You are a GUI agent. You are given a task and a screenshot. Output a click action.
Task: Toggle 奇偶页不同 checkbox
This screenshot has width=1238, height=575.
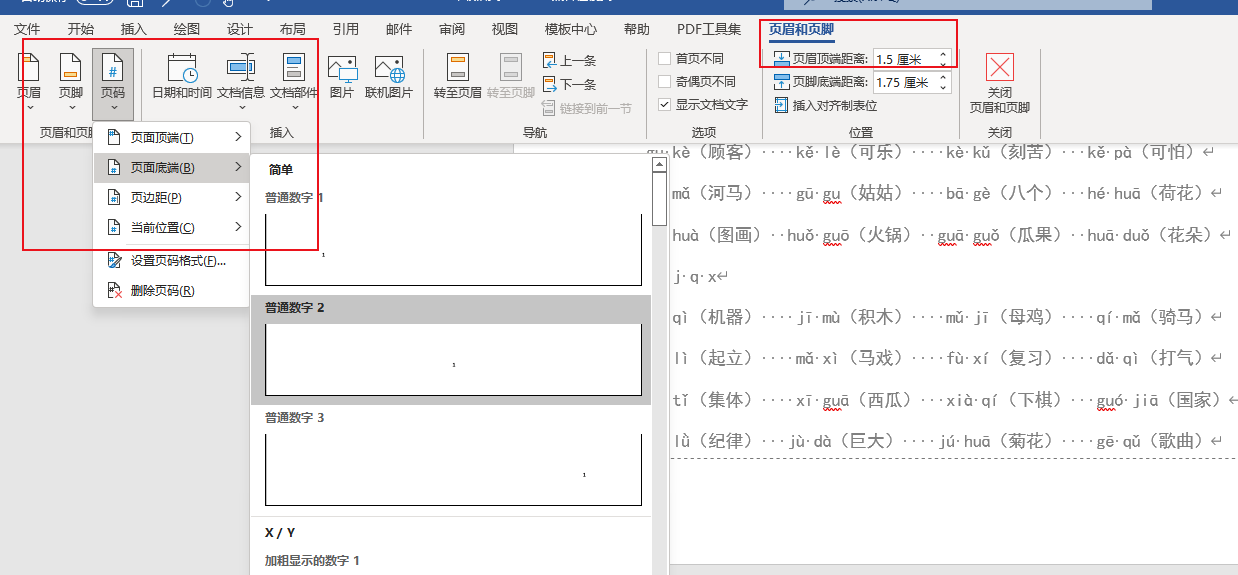click(x=665, y=82)
